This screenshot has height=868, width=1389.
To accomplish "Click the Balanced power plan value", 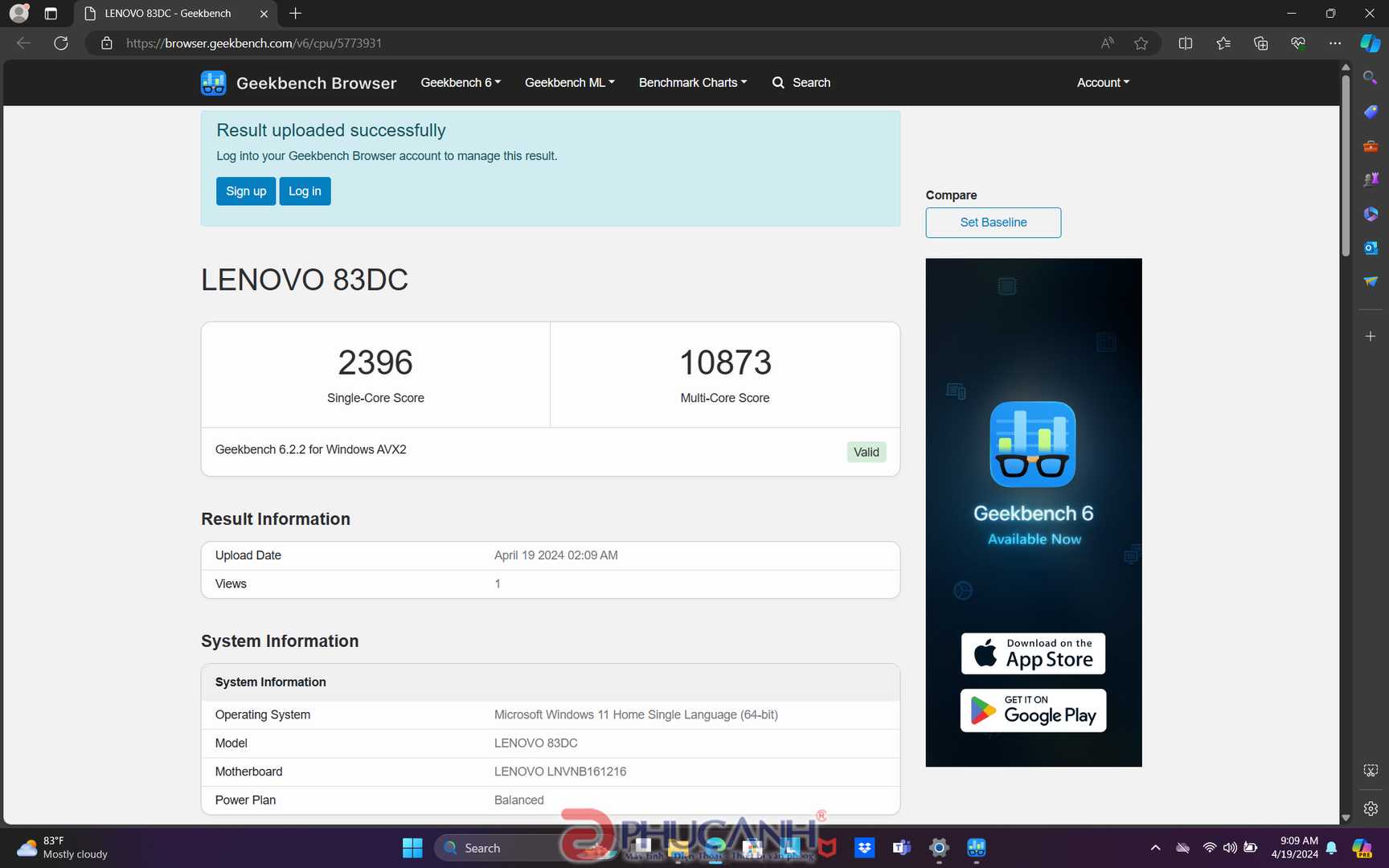I will click(519, 800).
